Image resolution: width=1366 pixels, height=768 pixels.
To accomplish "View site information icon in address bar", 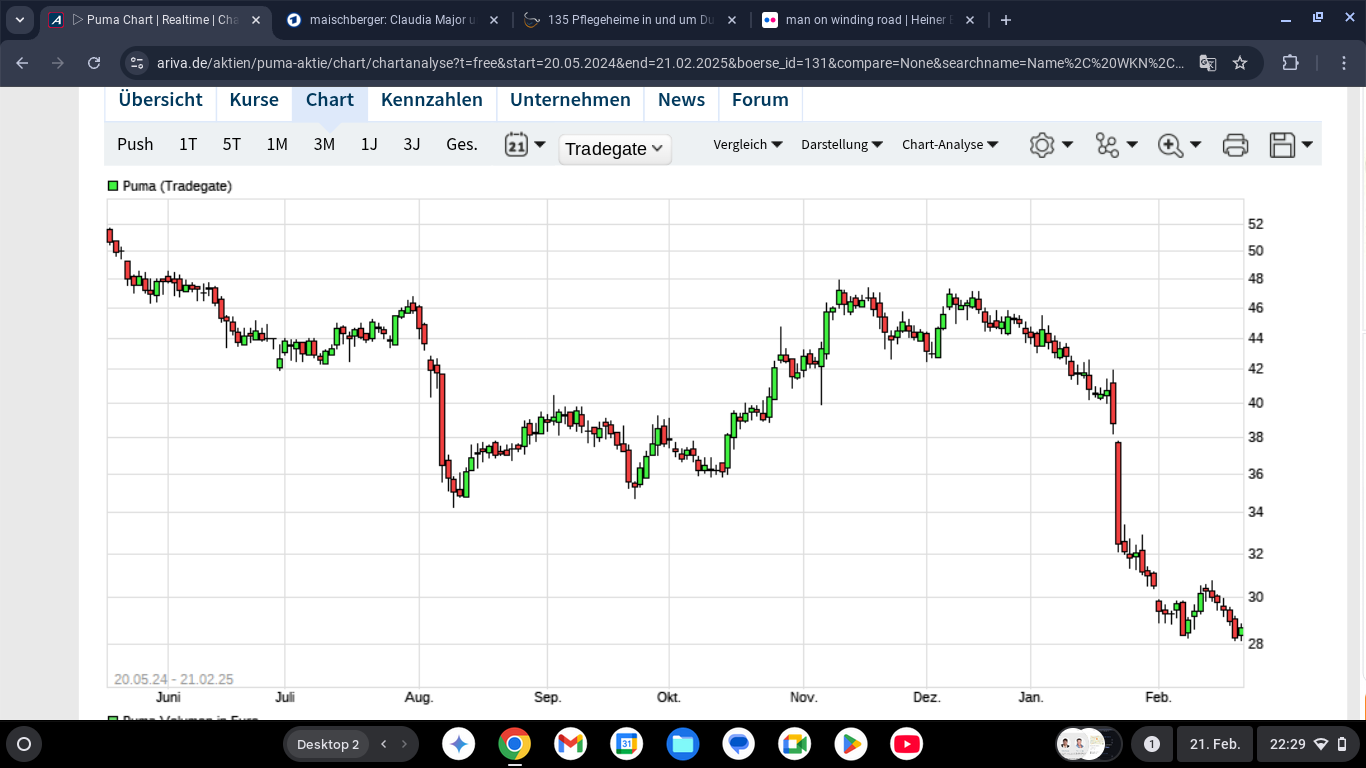I will point(138,63).
